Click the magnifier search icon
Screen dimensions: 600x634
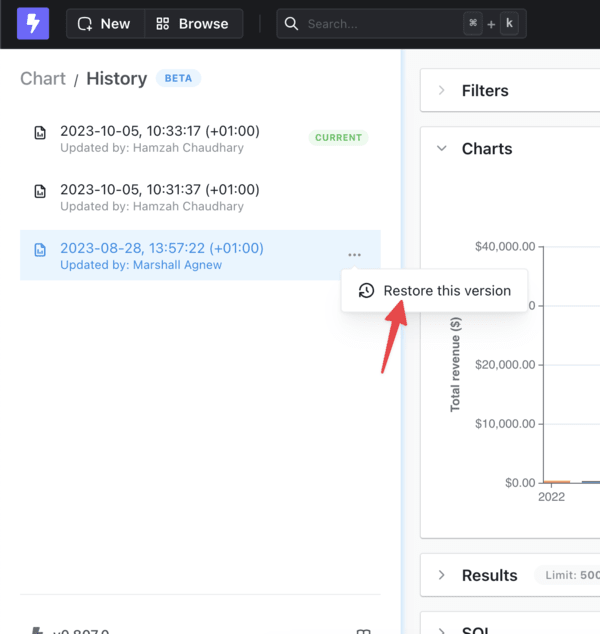point(291,24)
